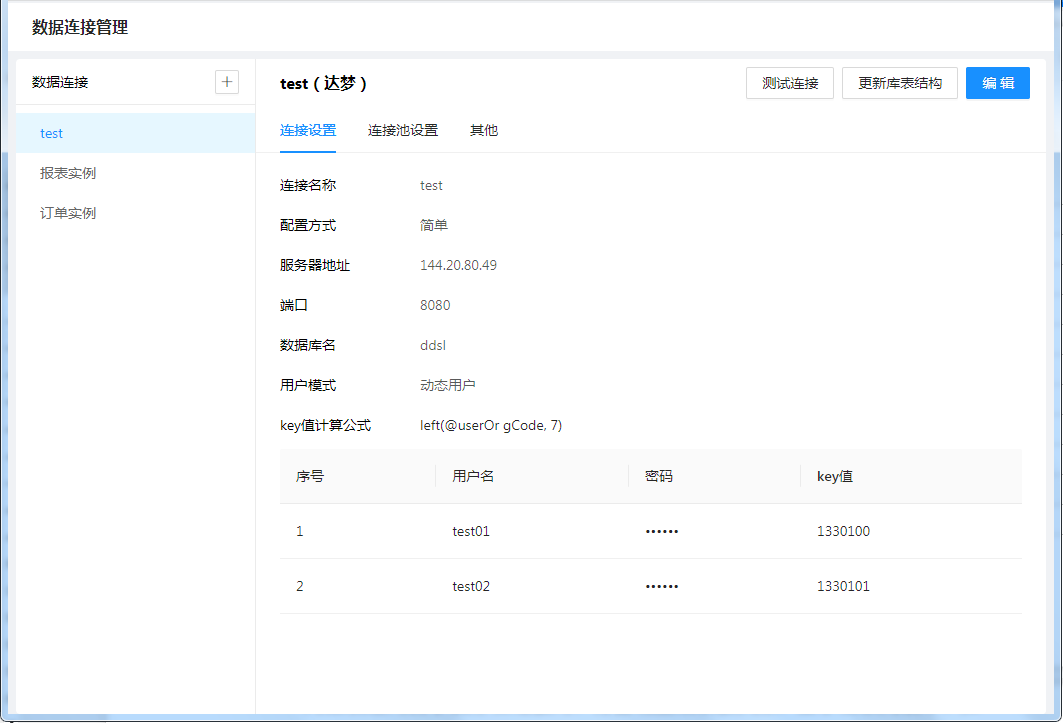Click the password dots in test01 row
The width and height of the screenshot is (1063, 723).
(x=662, y=531)
